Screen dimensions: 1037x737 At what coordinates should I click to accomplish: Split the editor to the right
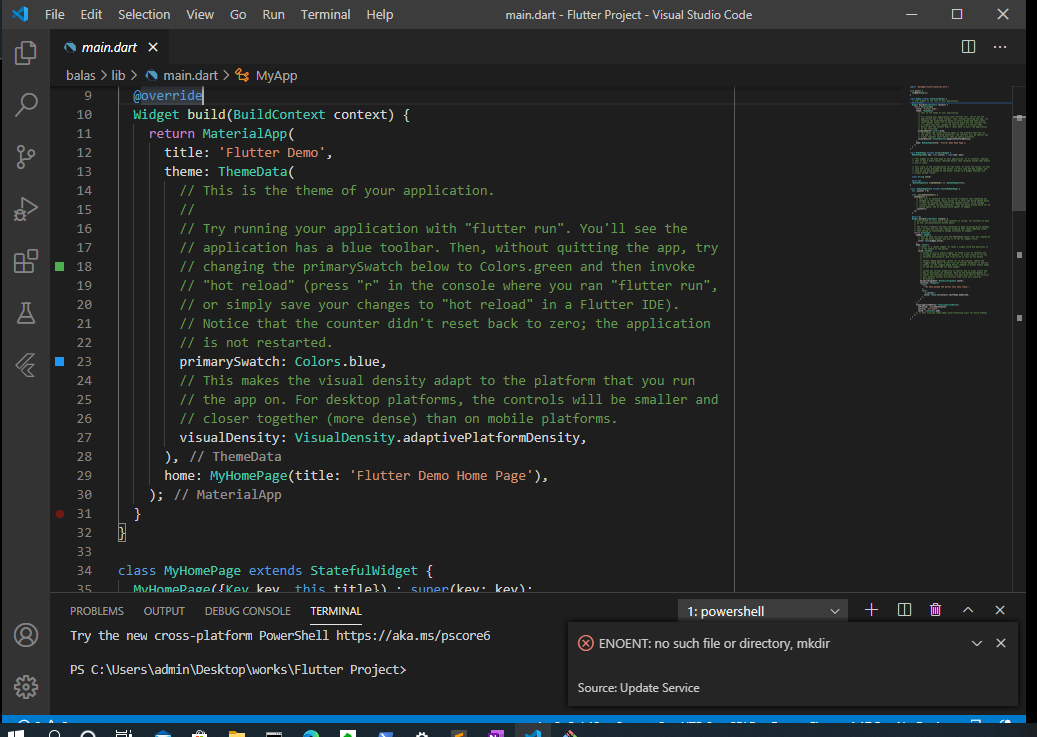pyautogui.click(x=968, y=47)
